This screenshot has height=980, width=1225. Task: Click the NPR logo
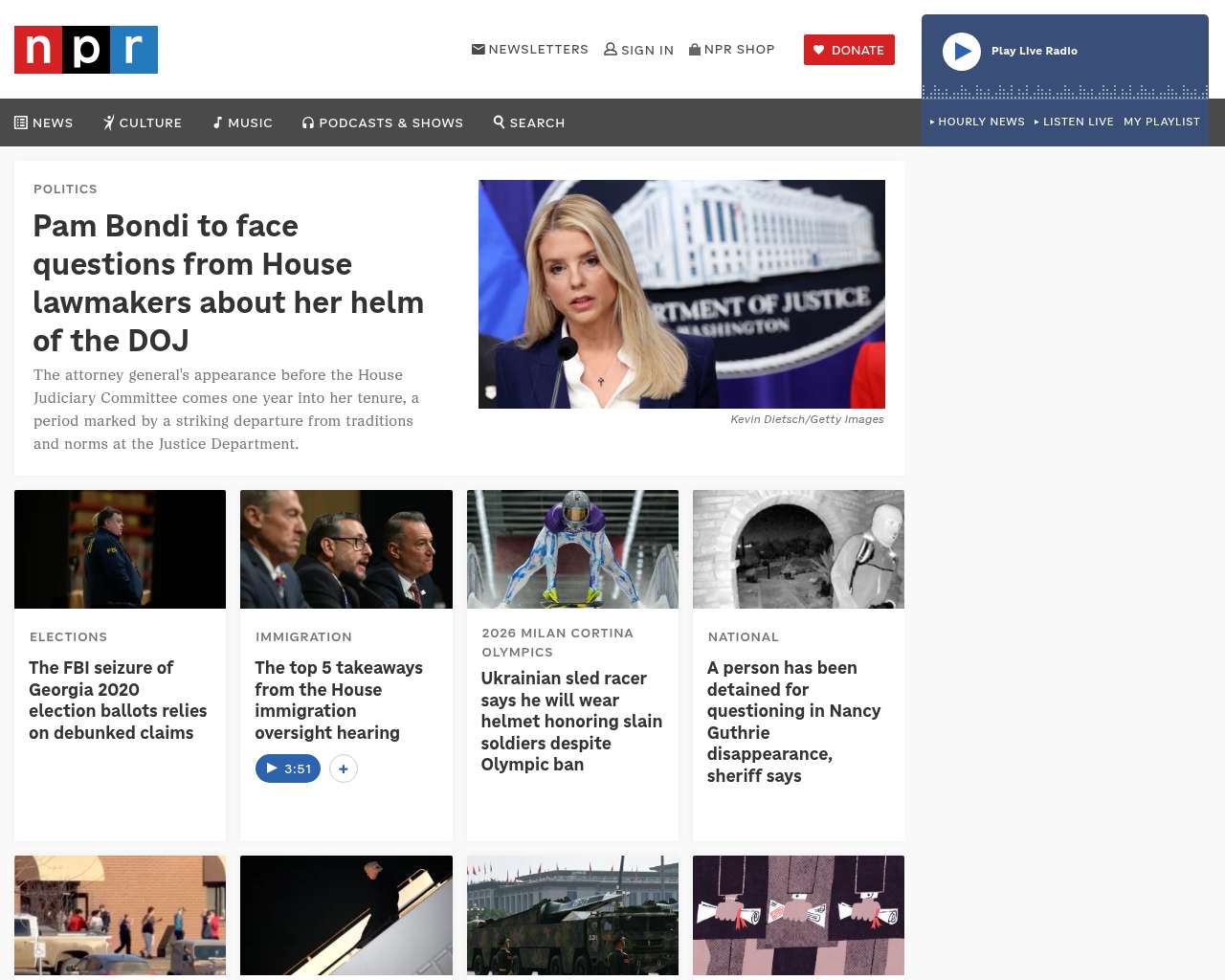click(x=86, y=50)
